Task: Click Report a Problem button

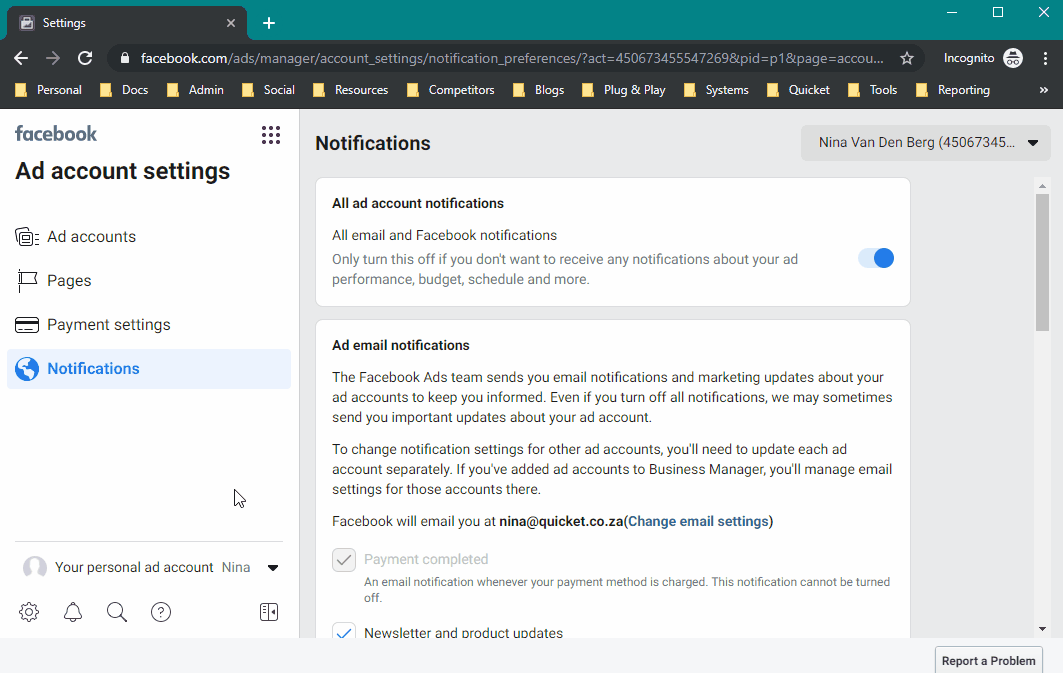Action: [988, 661]
